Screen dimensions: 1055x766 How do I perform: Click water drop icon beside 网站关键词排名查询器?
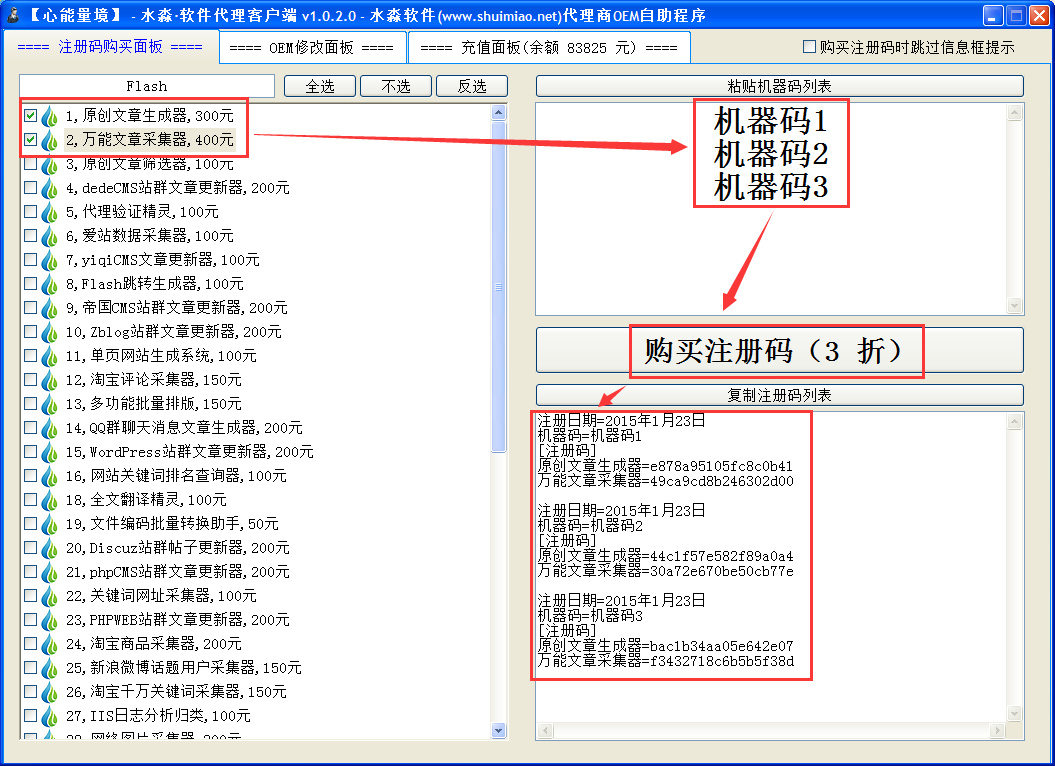point(49,477)
